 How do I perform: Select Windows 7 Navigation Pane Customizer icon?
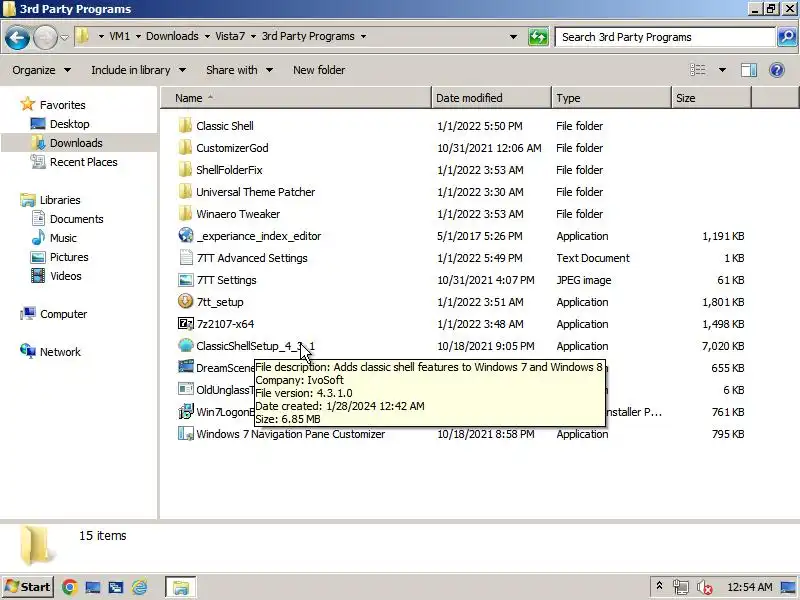(186, 434)
